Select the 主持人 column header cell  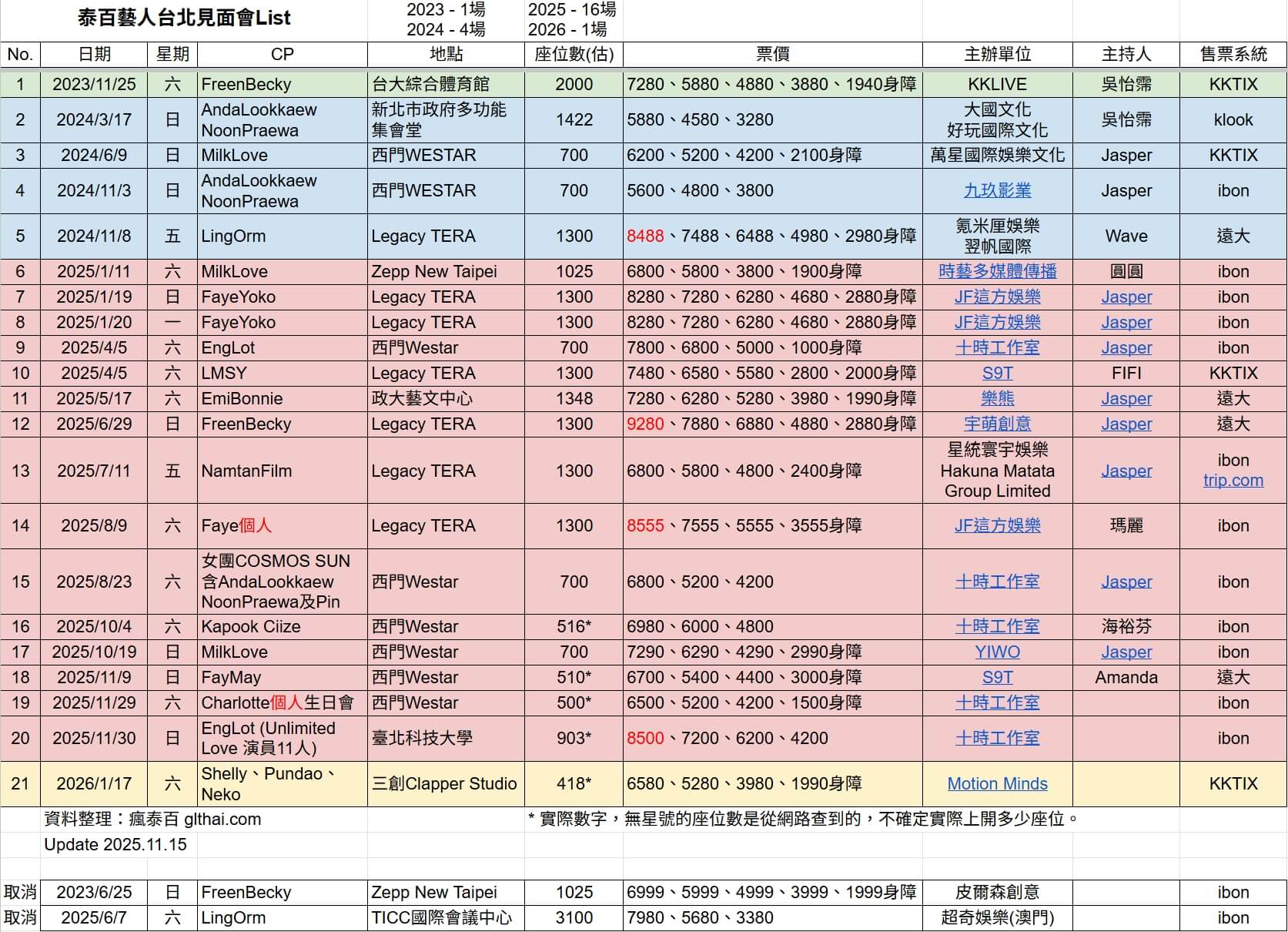[x=1126, y=55]
